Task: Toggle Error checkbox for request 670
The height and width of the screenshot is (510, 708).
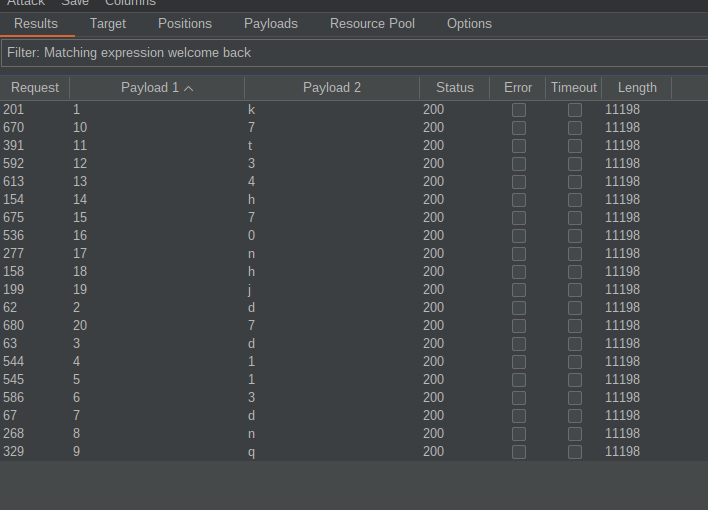Action: [519, 128]
